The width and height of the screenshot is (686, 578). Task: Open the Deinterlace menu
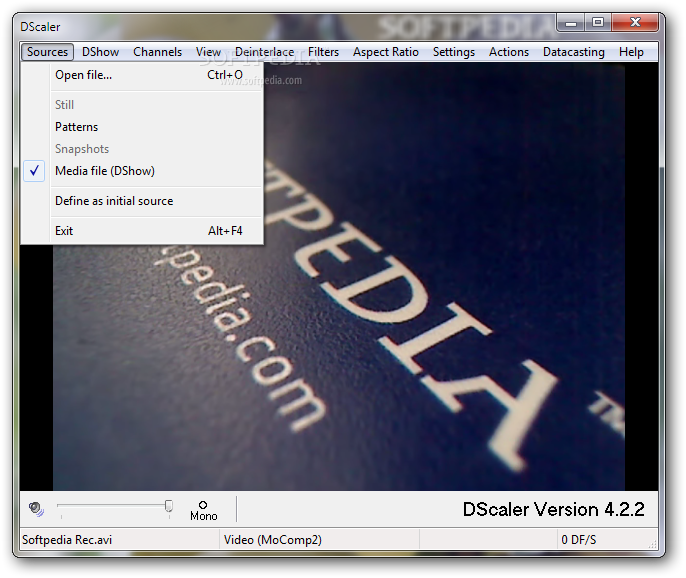click(264, 52)
